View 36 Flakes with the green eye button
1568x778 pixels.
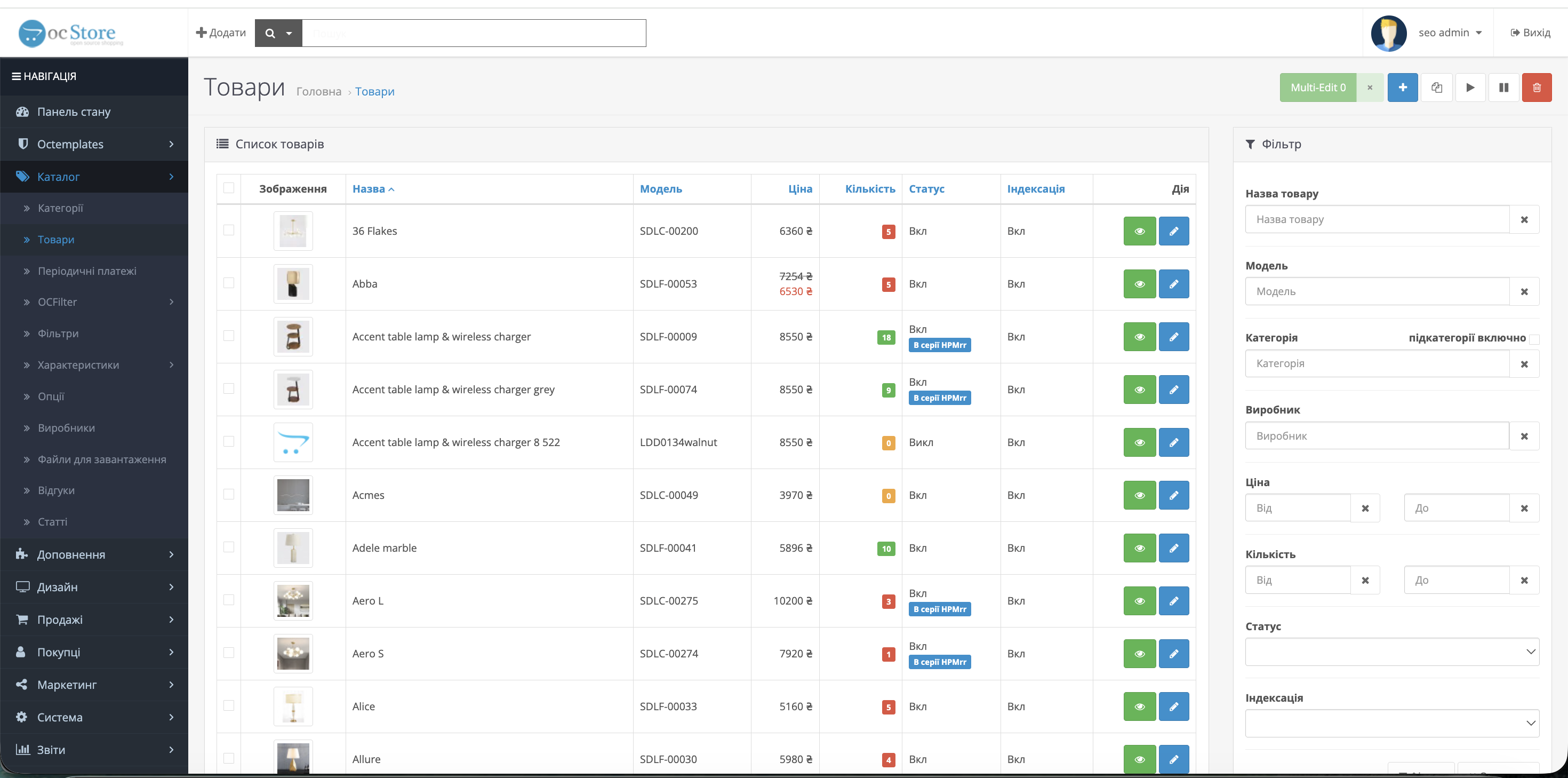tap(1140, 231)
